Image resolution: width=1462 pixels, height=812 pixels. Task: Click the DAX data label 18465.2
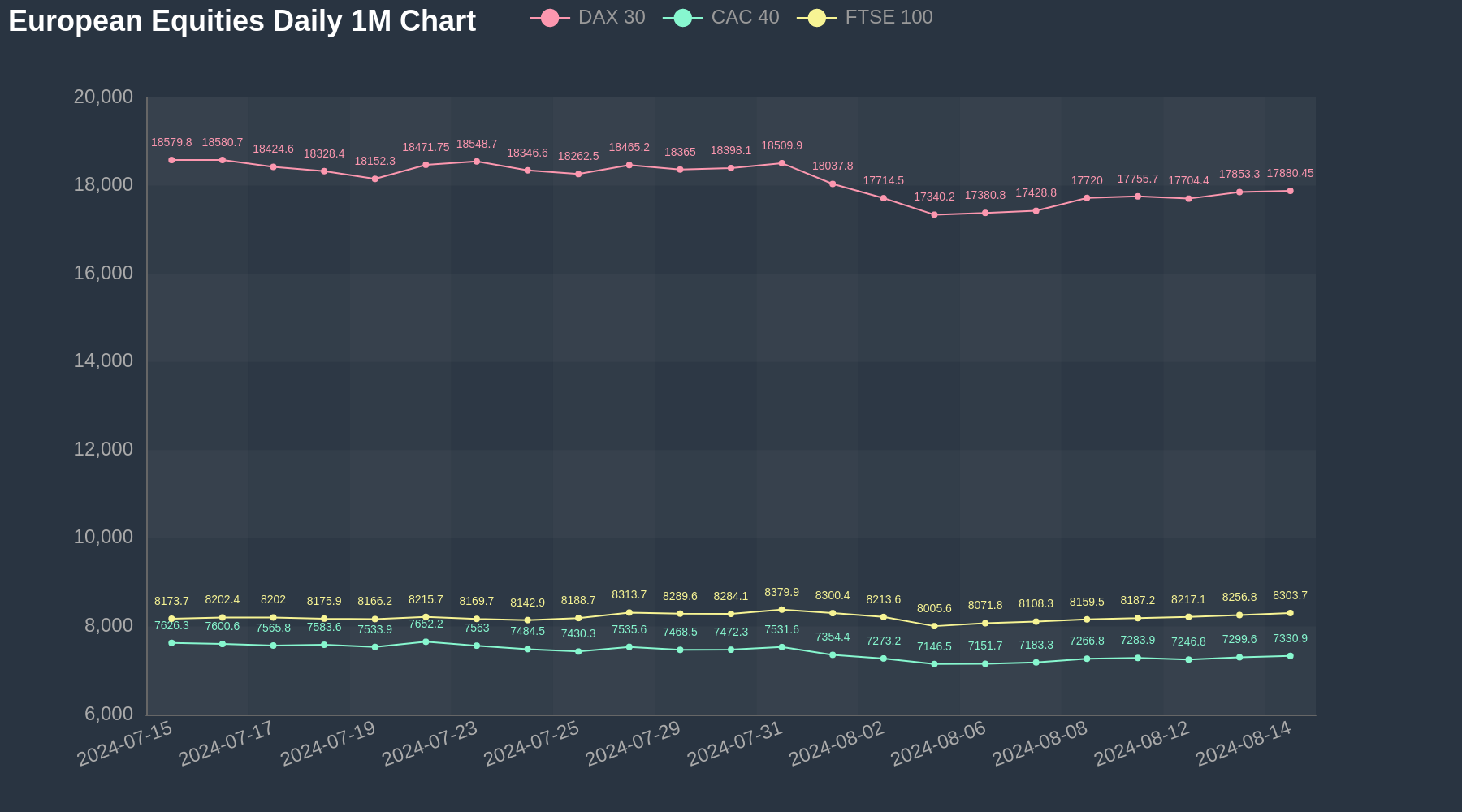pyautogui.click(x=629, y=148)
